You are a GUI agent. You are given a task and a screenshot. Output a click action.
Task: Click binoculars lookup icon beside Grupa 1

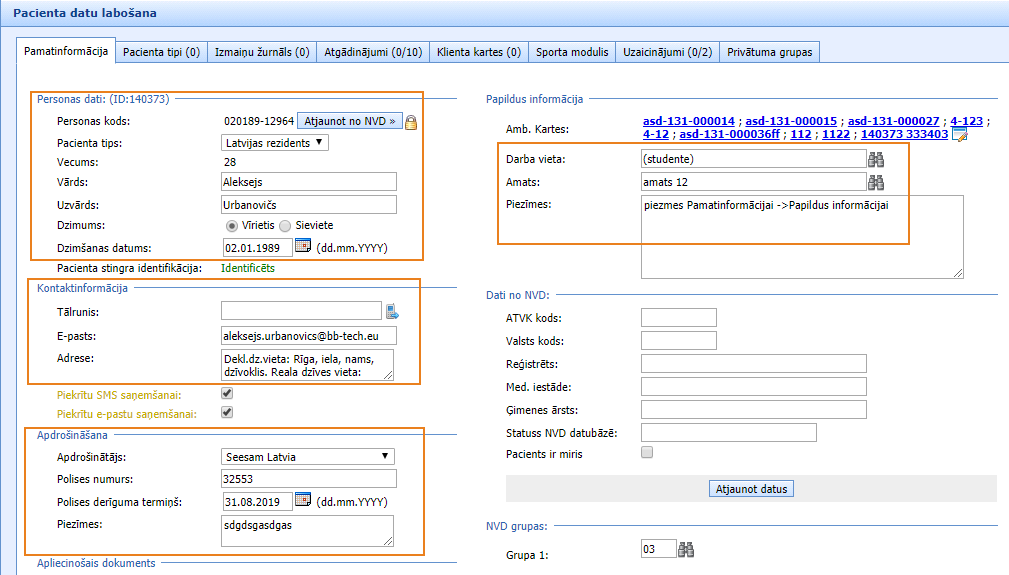(x=686, y=549)
